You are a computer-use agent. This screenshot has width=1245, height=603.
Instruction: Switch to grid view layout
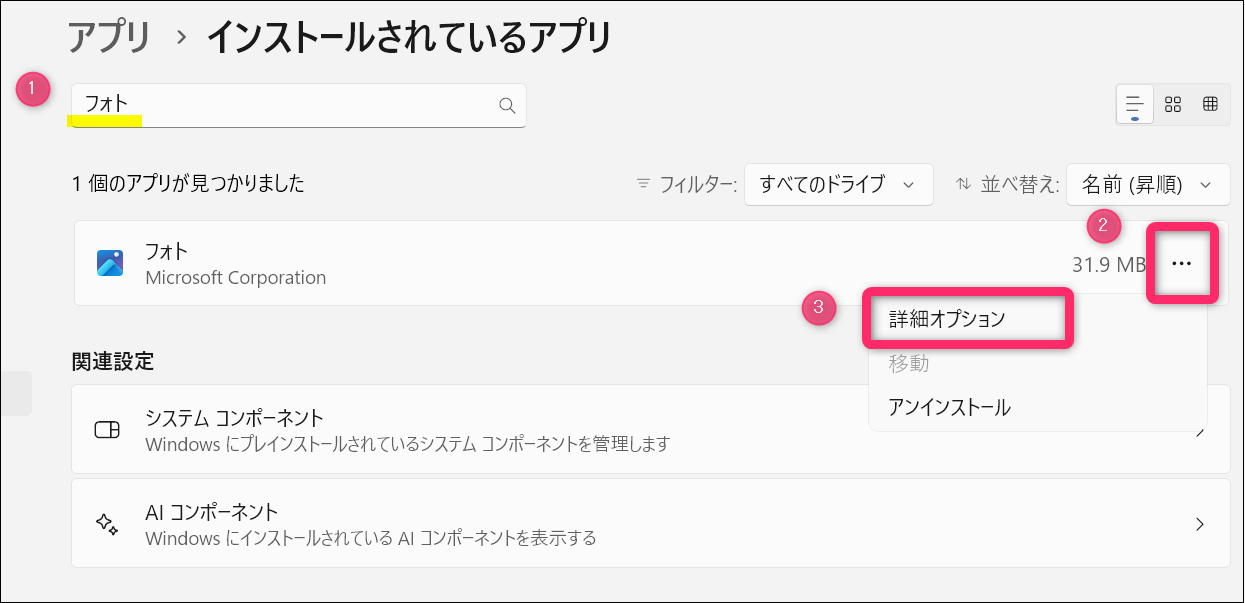pyautogui.click(x=1174, y=104)
